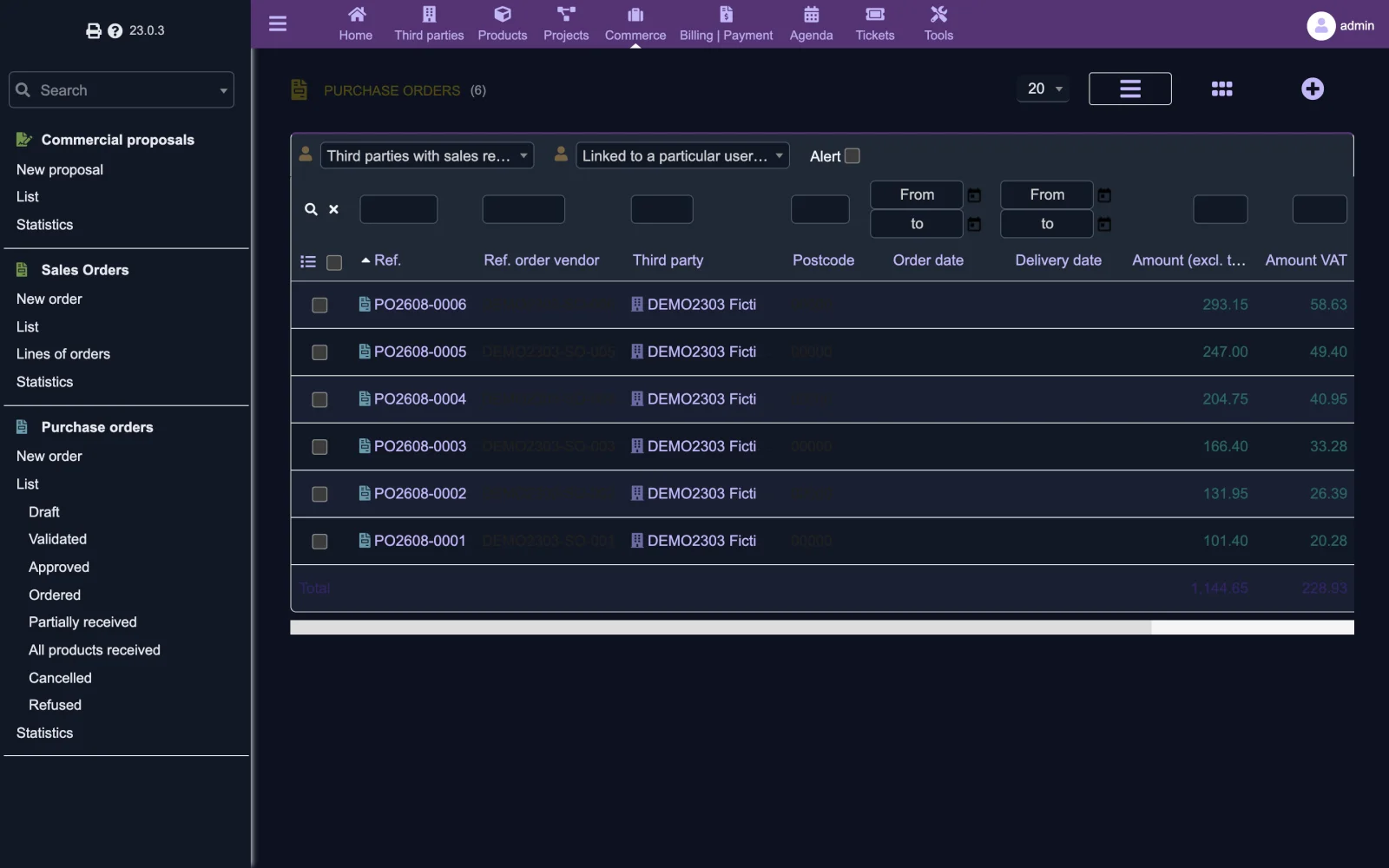Toggle select-all checkbox in header row
The image size is (1389, 868).
pyautogui.click(x=334, y=262)
